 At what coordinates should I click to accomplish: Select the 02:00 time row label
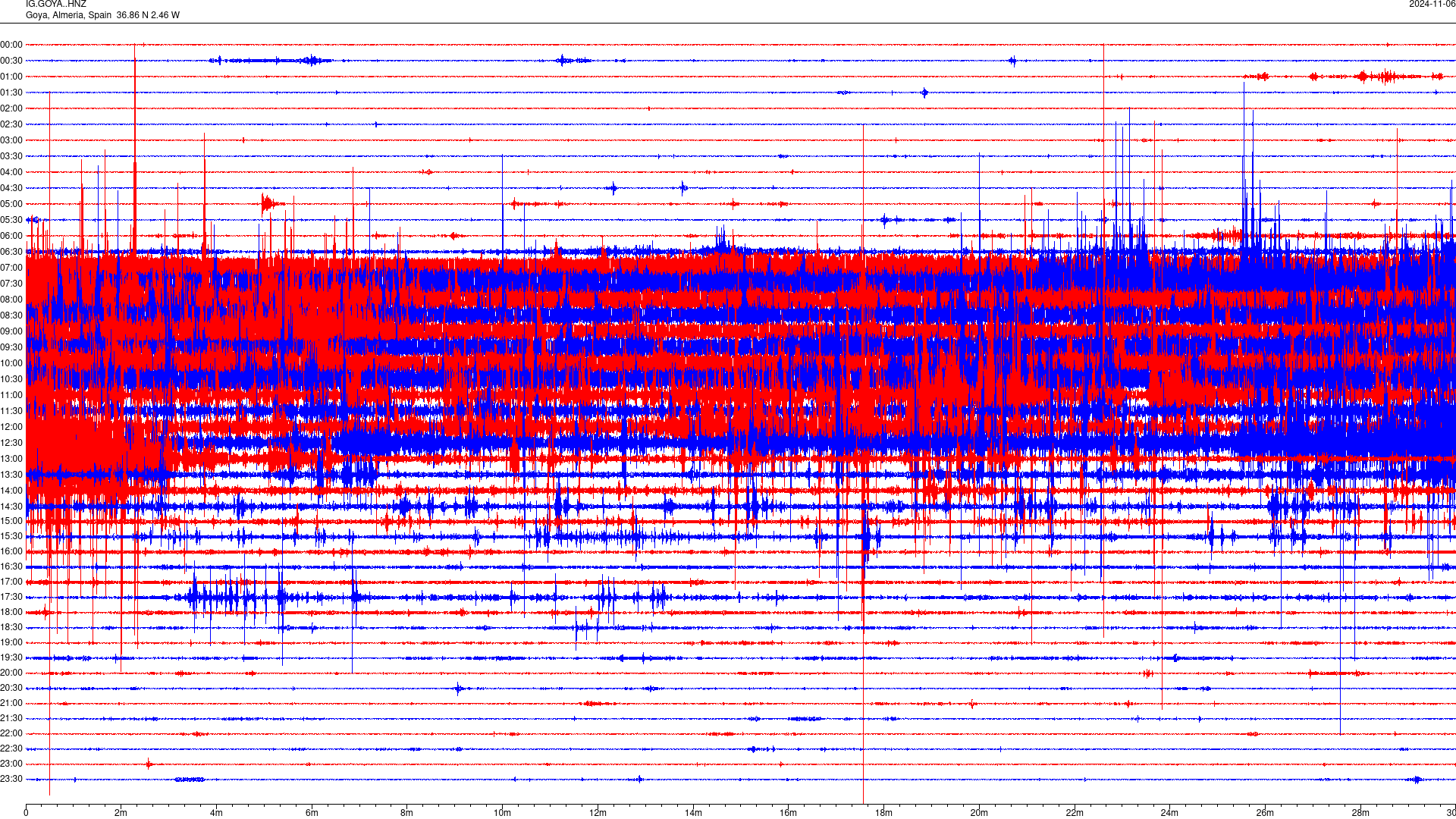coord(11,108)
